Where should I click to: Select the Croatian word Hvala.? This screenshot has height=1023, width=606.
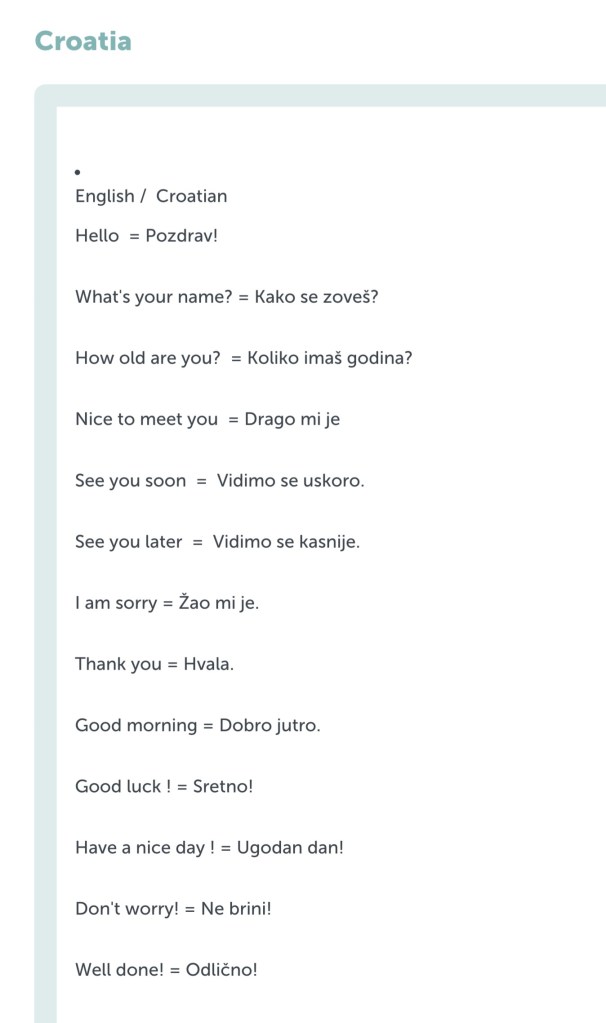[208, 664]
